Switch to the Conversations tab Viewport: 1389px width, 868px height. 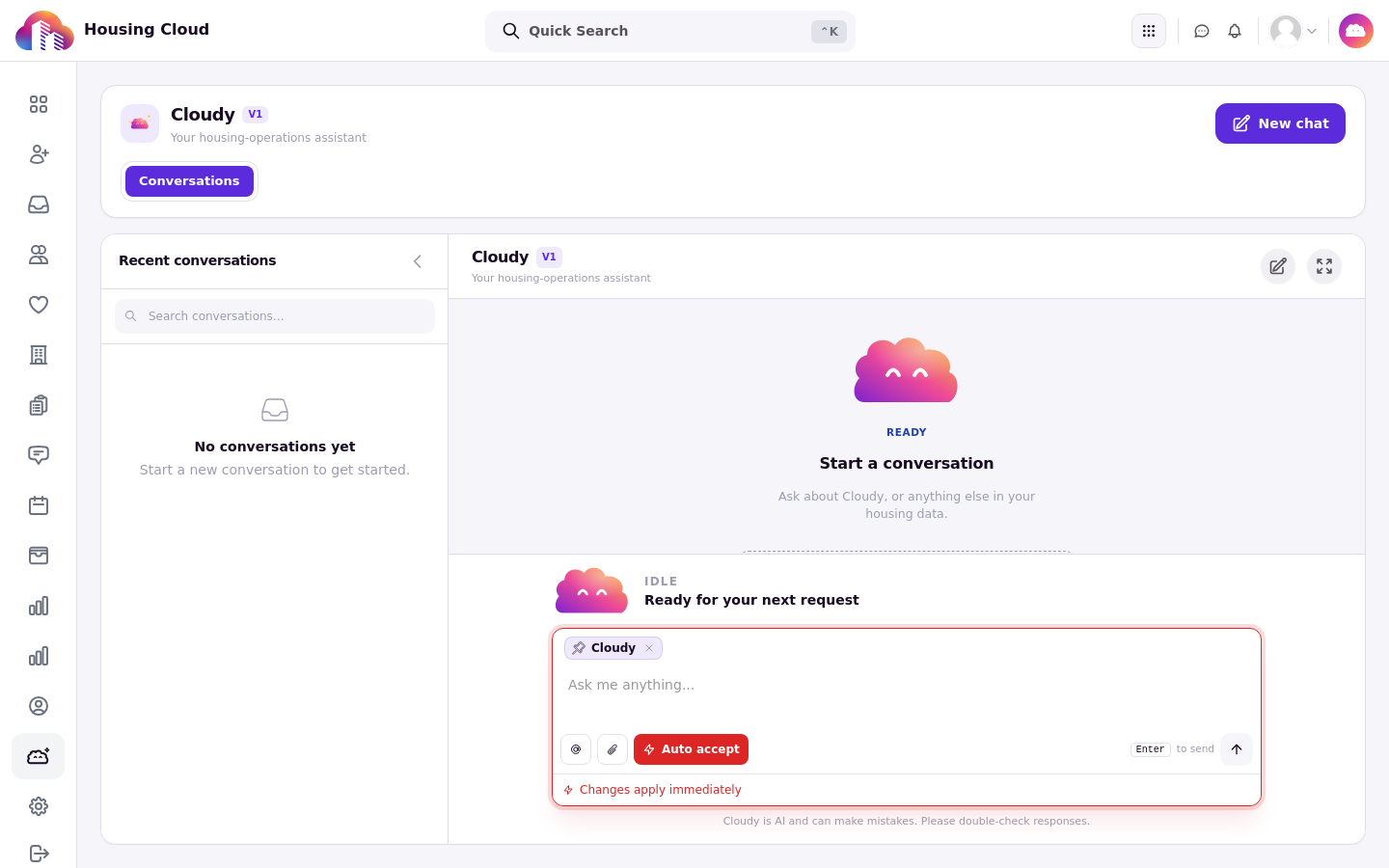189,181
